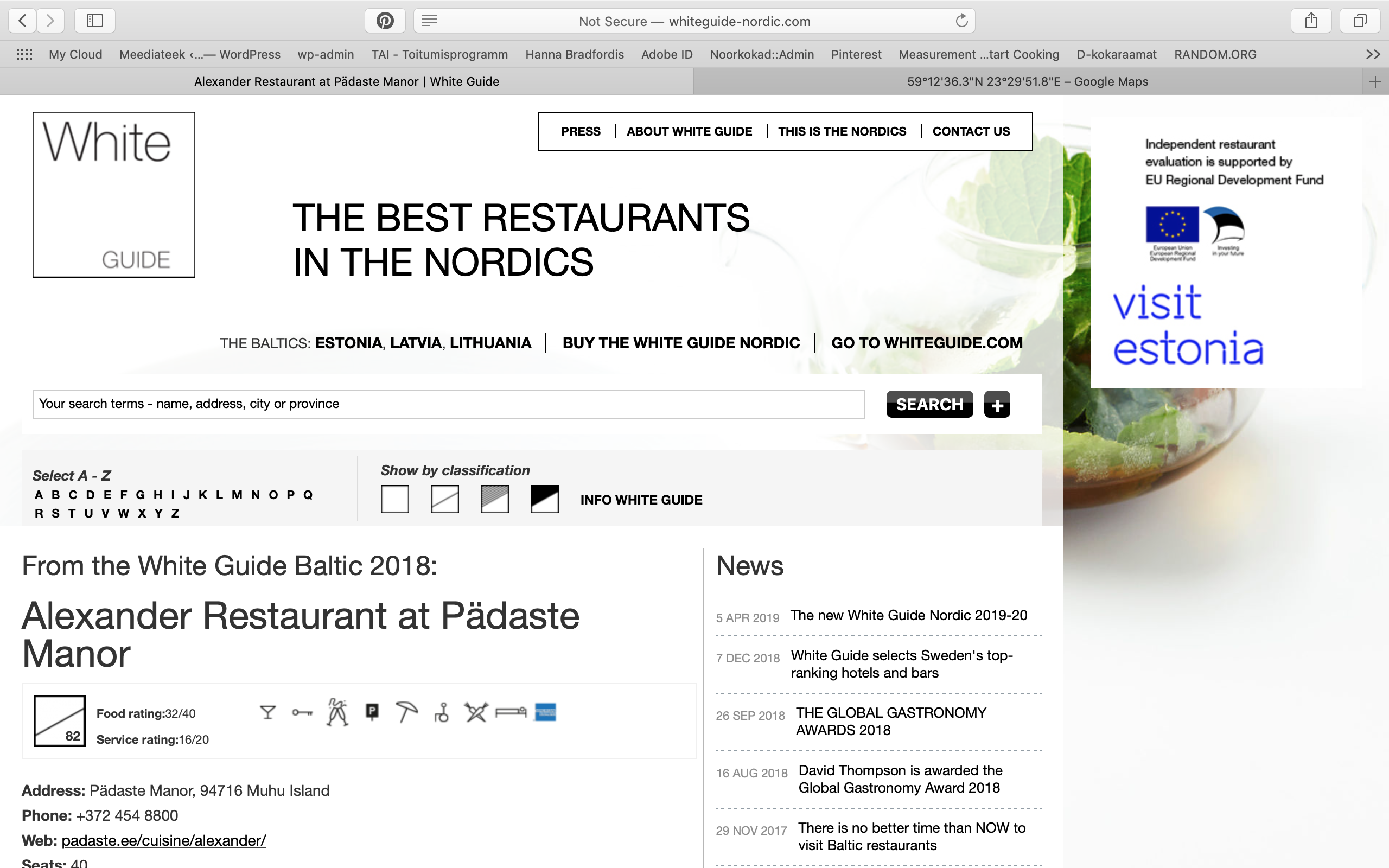Click the wheelchair accessibility icon
This screenshot has height=868, width=1389.
(x=441, y=712)
